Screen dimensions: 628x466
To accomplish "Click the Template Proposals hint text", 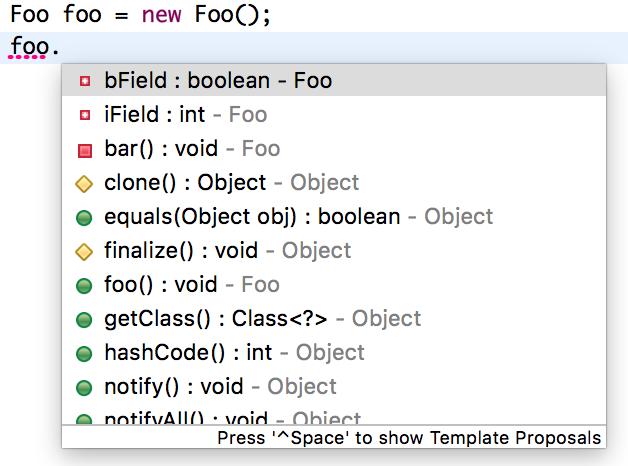I will pos(409,438).
